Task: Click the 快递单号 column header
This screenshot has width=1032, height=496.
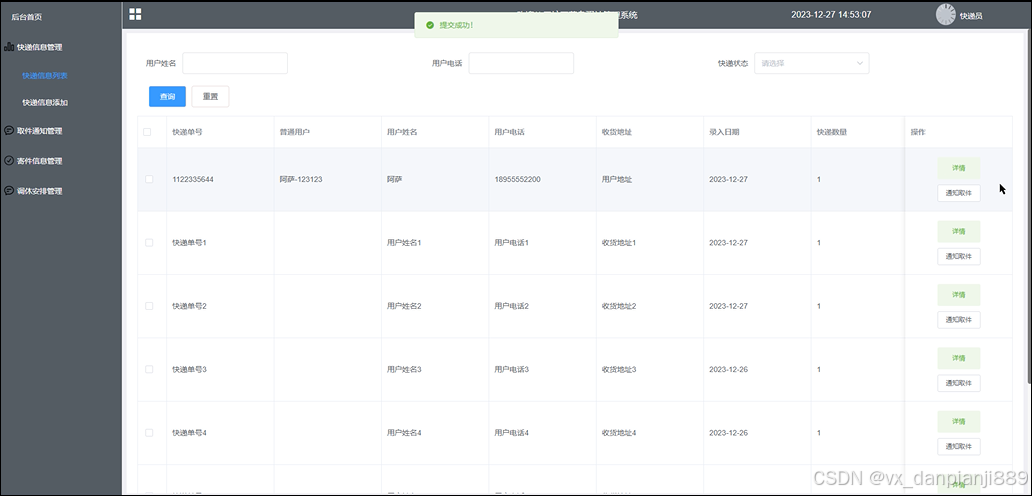Action: click(x=187, y=132)
